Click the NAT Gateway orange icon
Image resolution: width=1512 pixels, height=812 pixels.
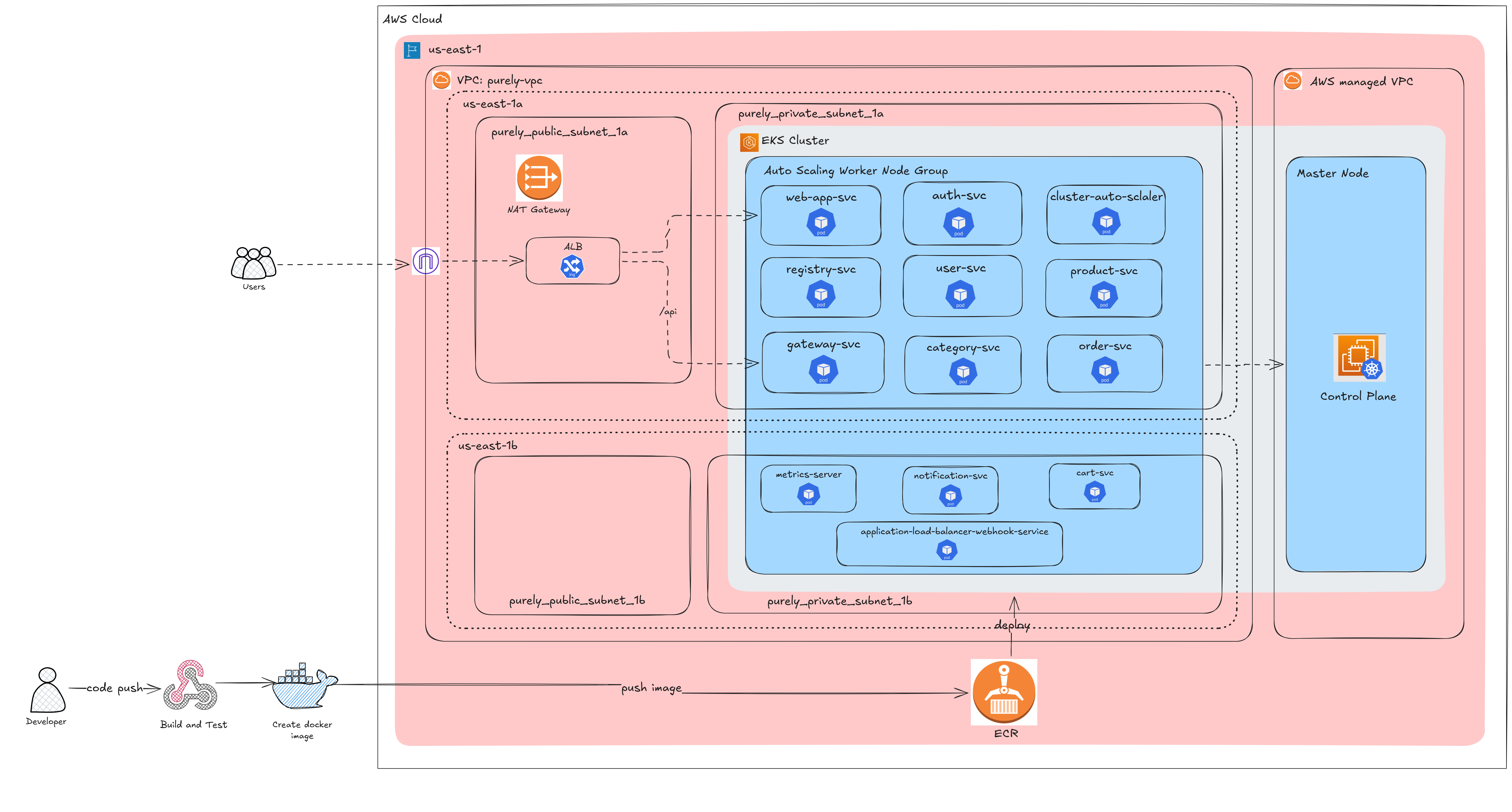(539, 178)
